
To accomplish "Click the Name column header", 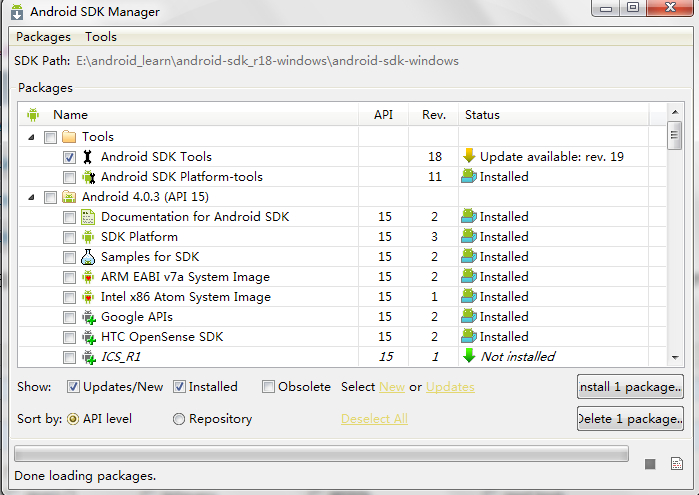I will (x=189, y=115).
